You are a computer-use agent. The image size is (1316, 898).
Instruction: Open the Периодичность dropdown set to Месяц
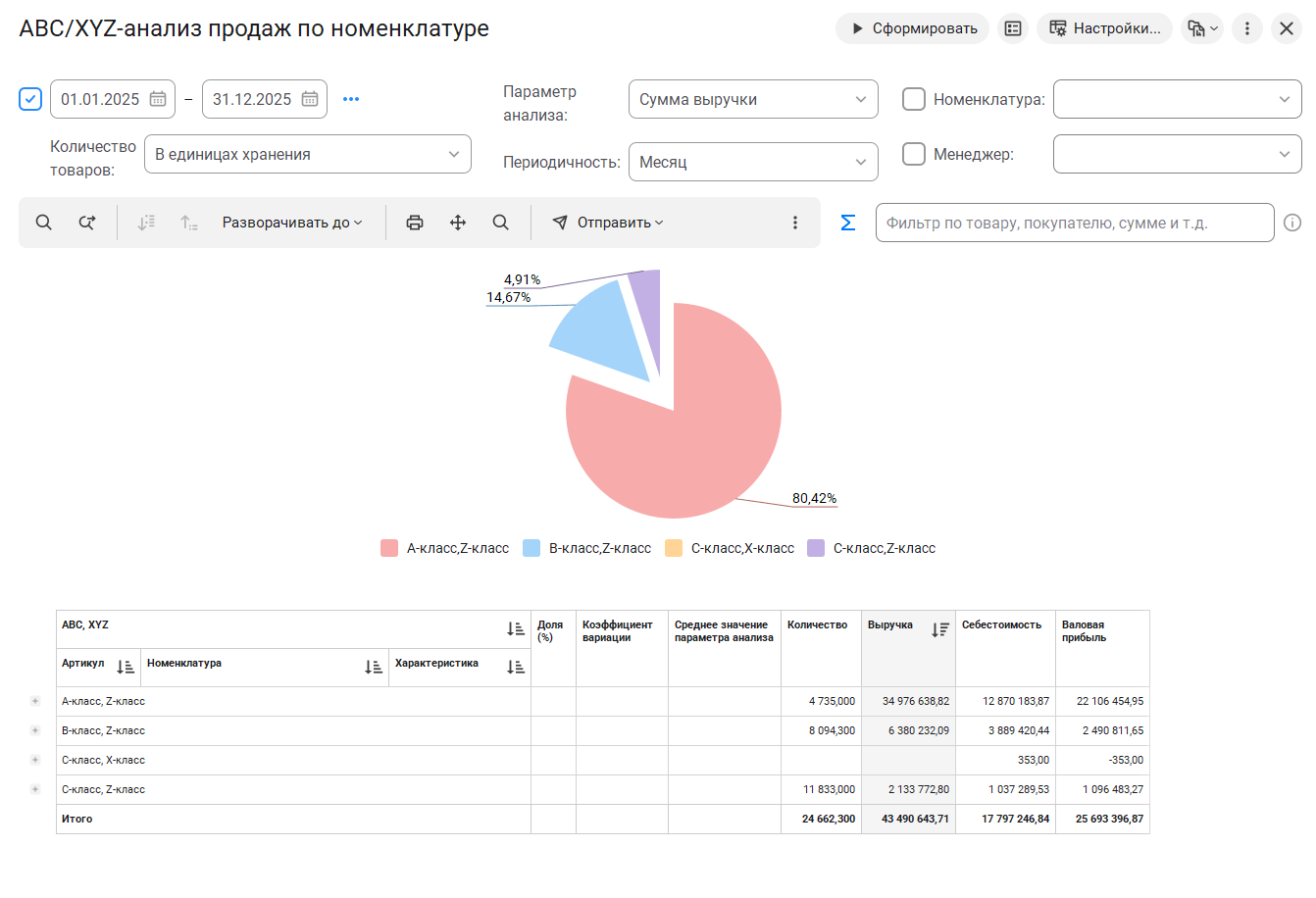pos(753,162)
